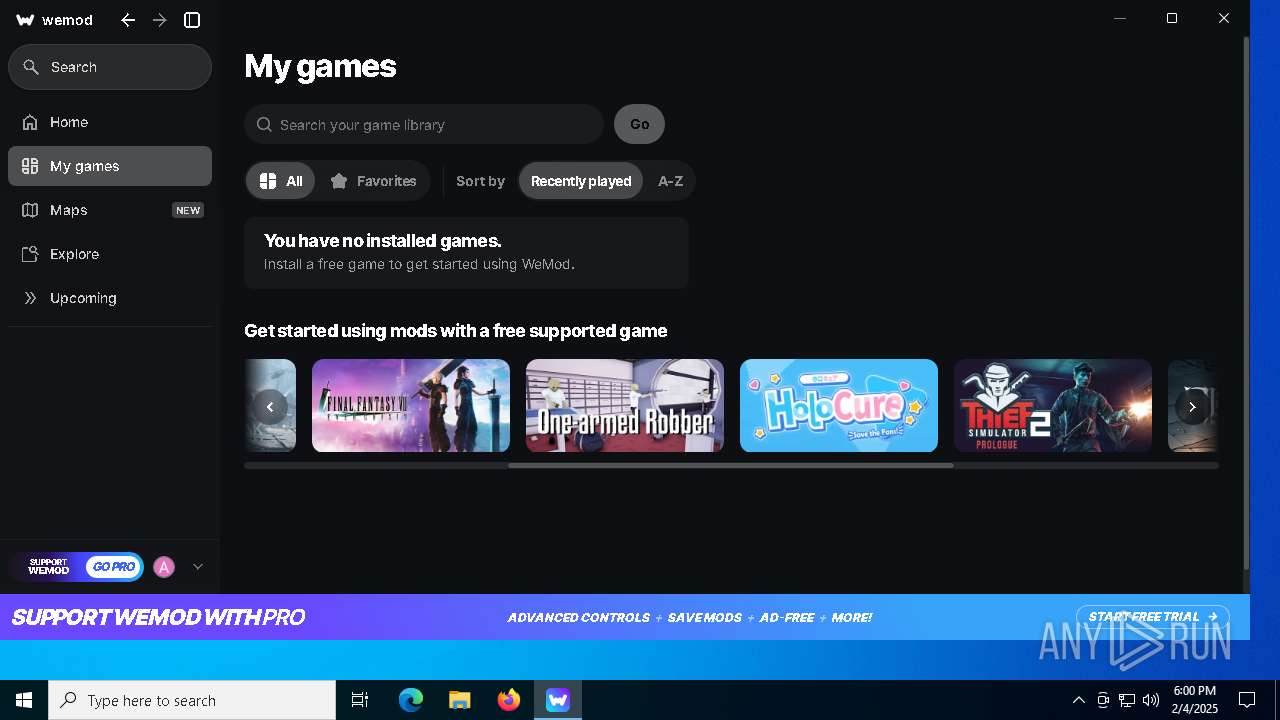Click the Home house icon

point(30,122)
